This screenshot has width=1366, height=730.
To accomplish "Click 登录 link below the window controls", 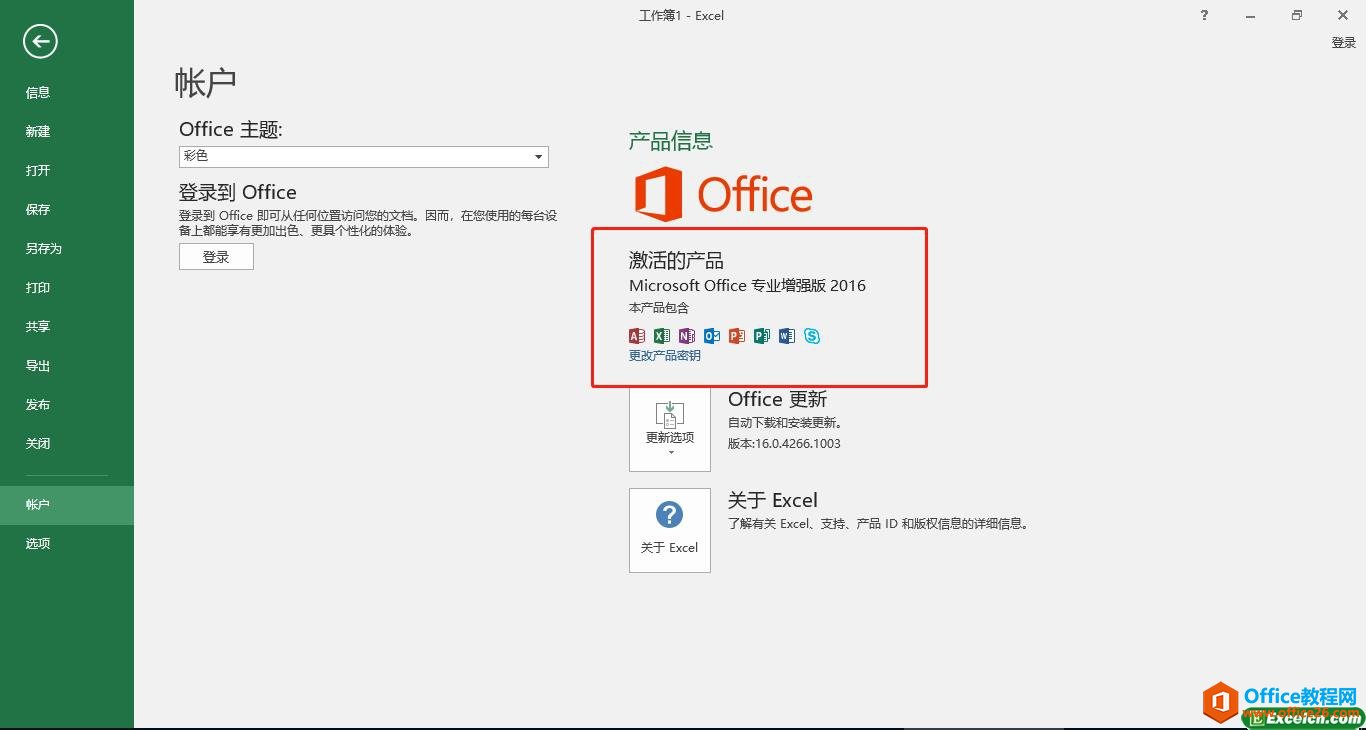I will pyautogui.click(x=1344, y=43).
